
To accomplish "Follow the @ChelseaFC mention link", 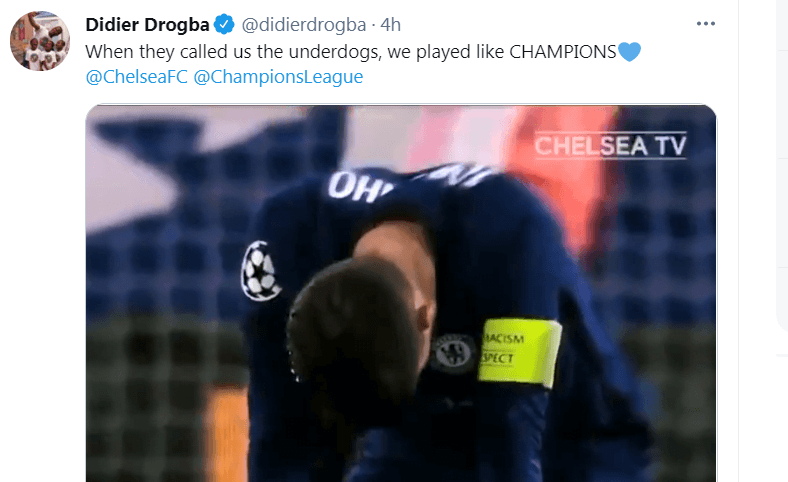I will [136, 76].
